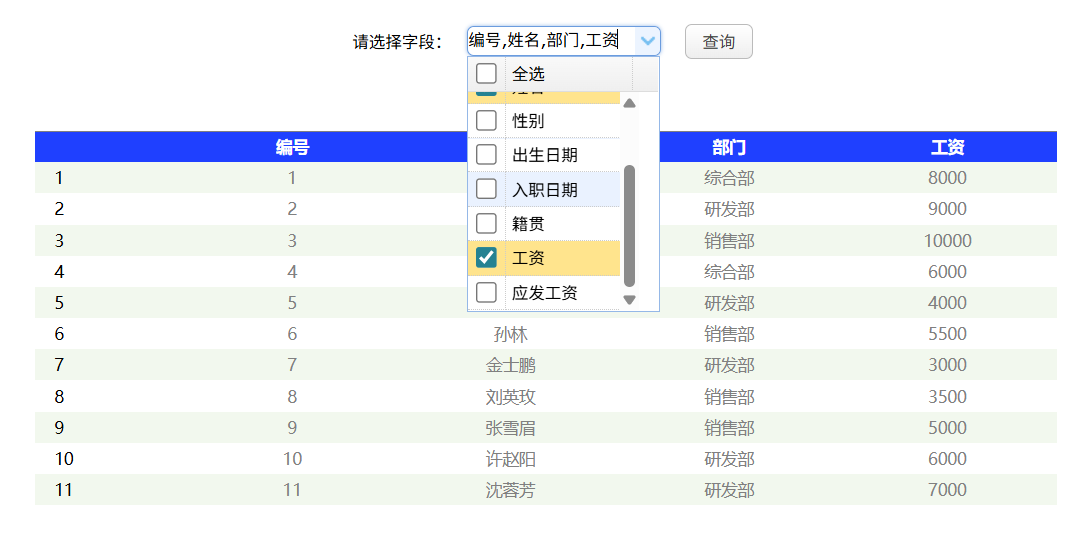Click 销售部 in row 6

click(x=729, y=334)
